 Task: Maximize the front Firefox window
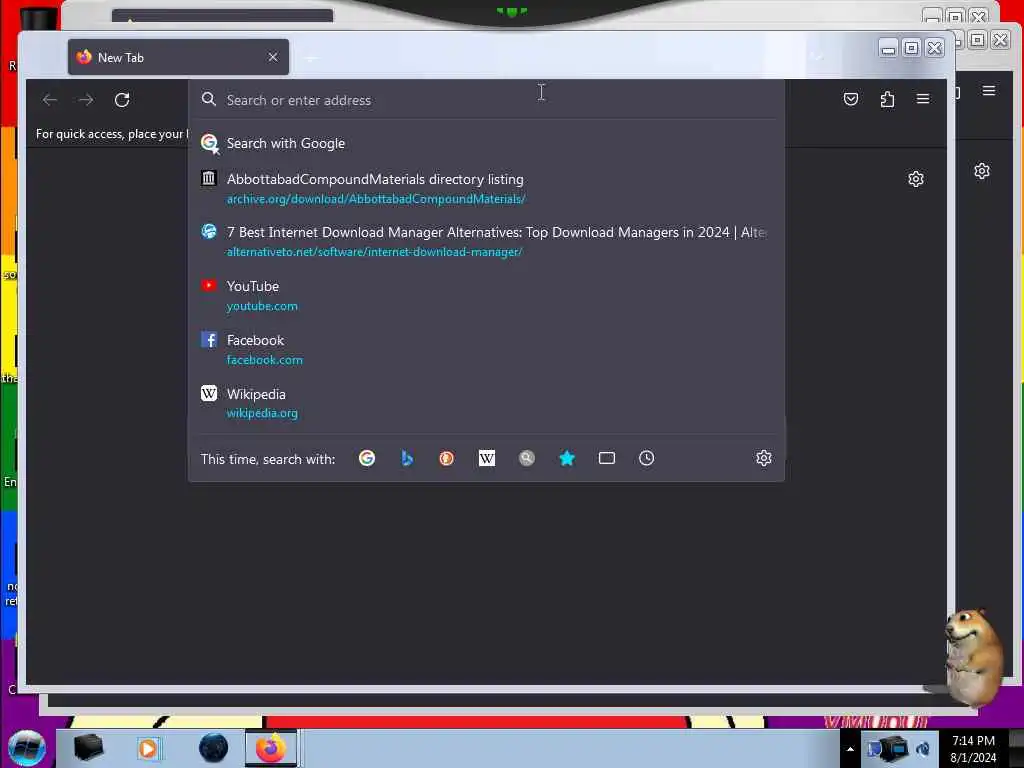(x=911, y=48)
